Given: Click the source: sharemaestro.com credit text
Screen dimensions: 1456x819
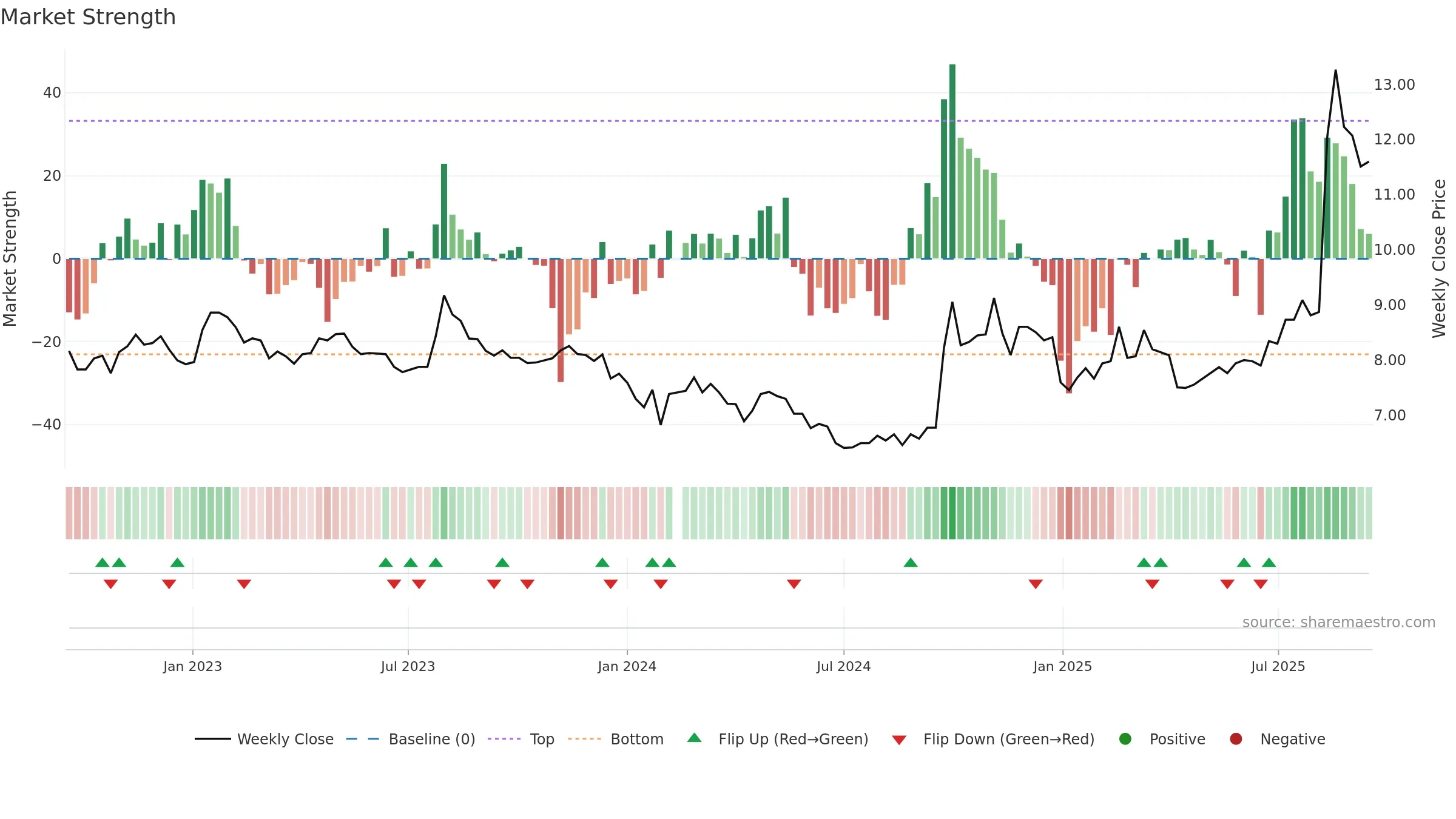Looking at the screenshot, I should point(1339,622).
